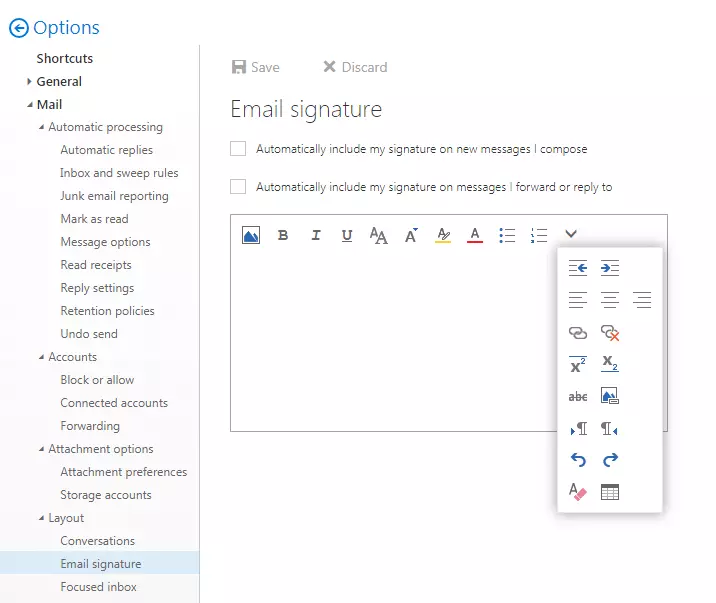Screen dimensions: 716x603
Task: Open Message options
Action: [x=105, y=242]
